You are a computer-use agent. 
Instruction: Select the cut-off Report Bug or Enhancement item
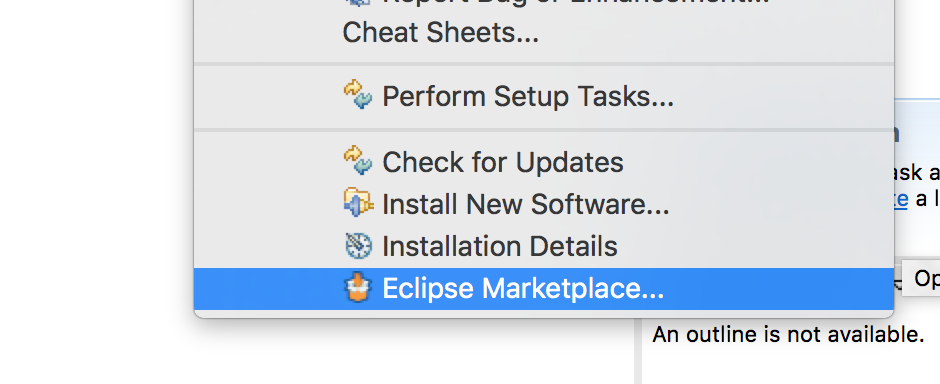pos(544,4)
